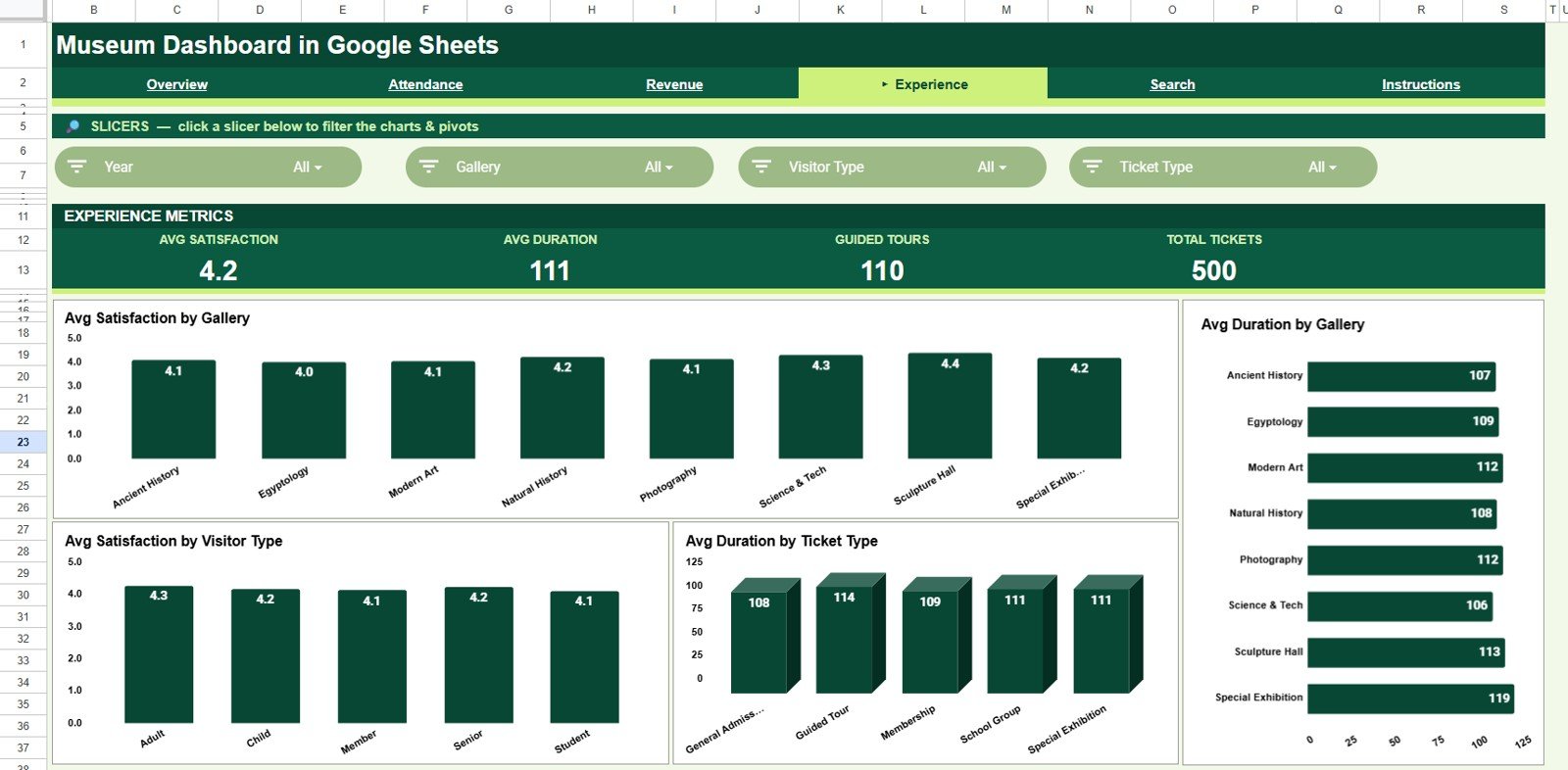
Task: Click the Gallery slicer filter icon
Action: 428,167
